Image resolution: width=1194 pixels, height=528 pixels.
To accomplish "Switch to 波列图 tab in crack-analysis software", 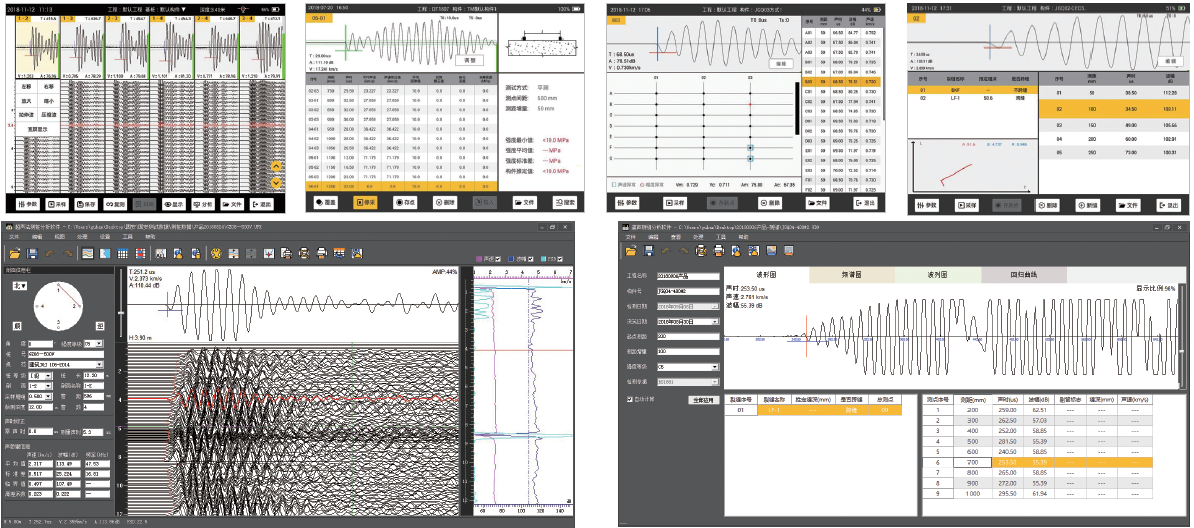I will 938,274.
